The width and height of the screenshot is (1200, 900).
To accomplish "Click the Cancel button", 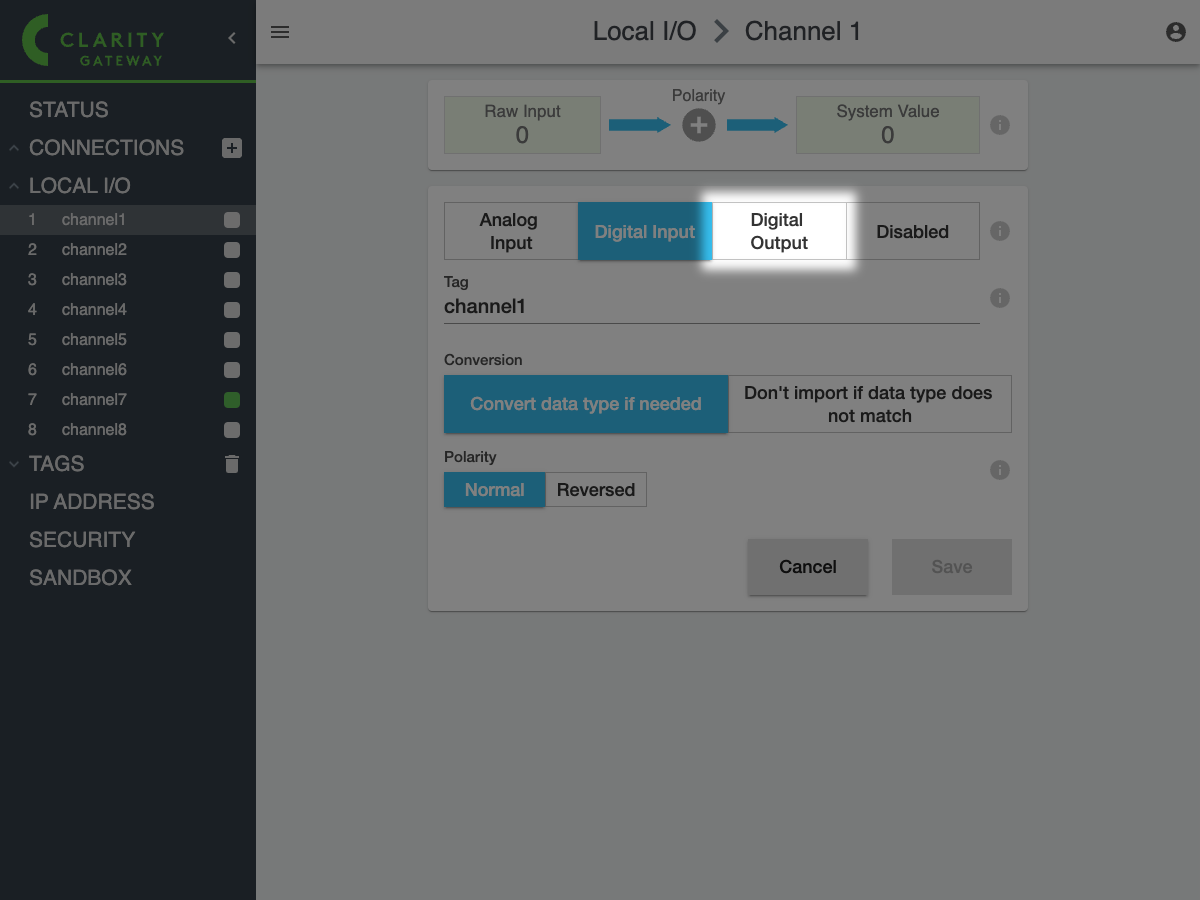I will pyautogui.click(x=807, y=567).
